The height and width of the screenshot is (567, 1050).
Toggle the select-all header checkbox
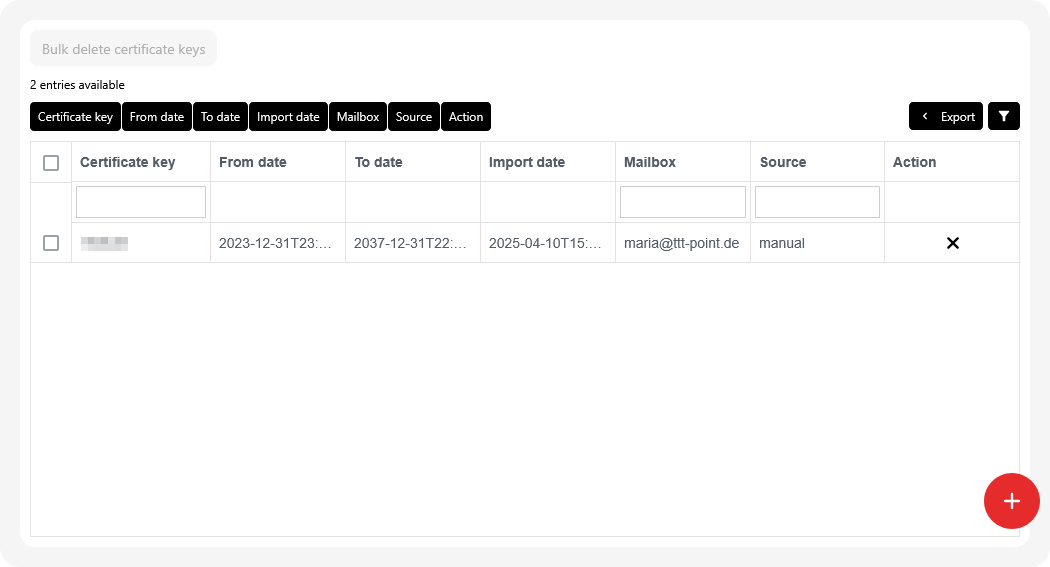pos(51,163)
